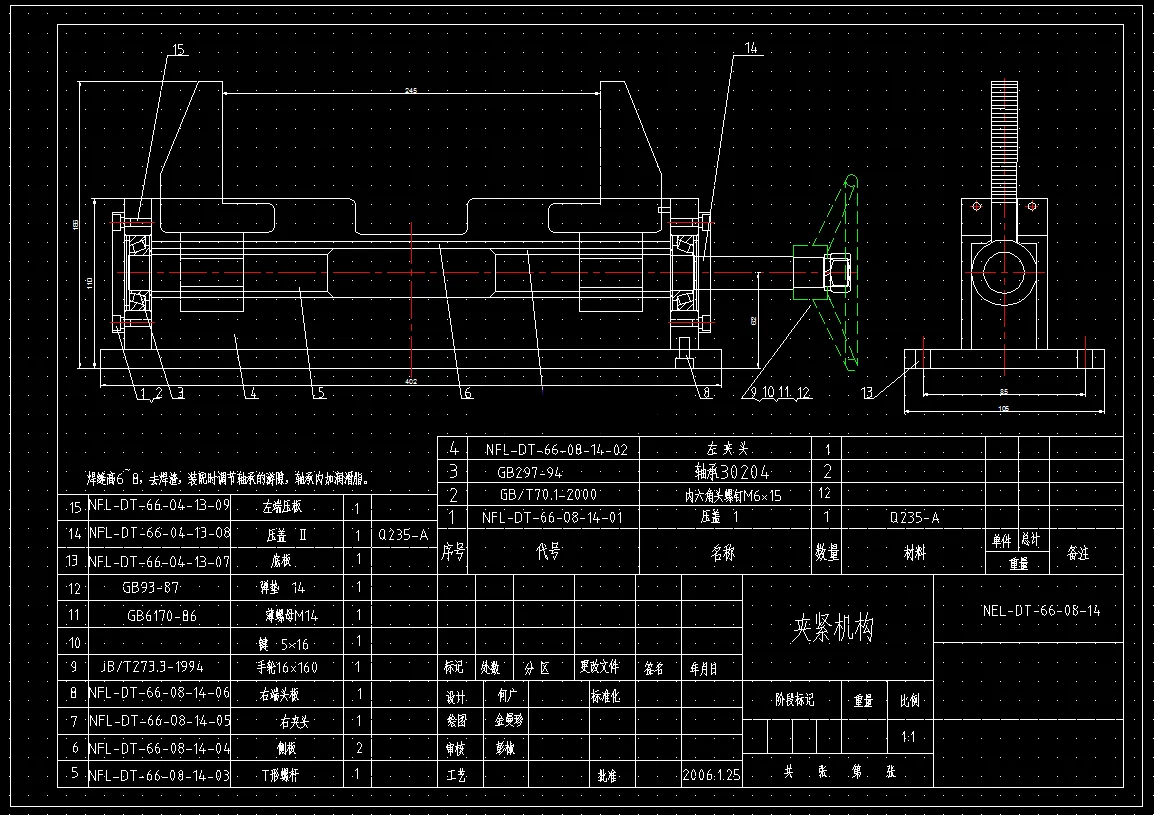Screen dimensions: 1154x815
Task: Select the welding note text above parts list
Action: [228, 479]
